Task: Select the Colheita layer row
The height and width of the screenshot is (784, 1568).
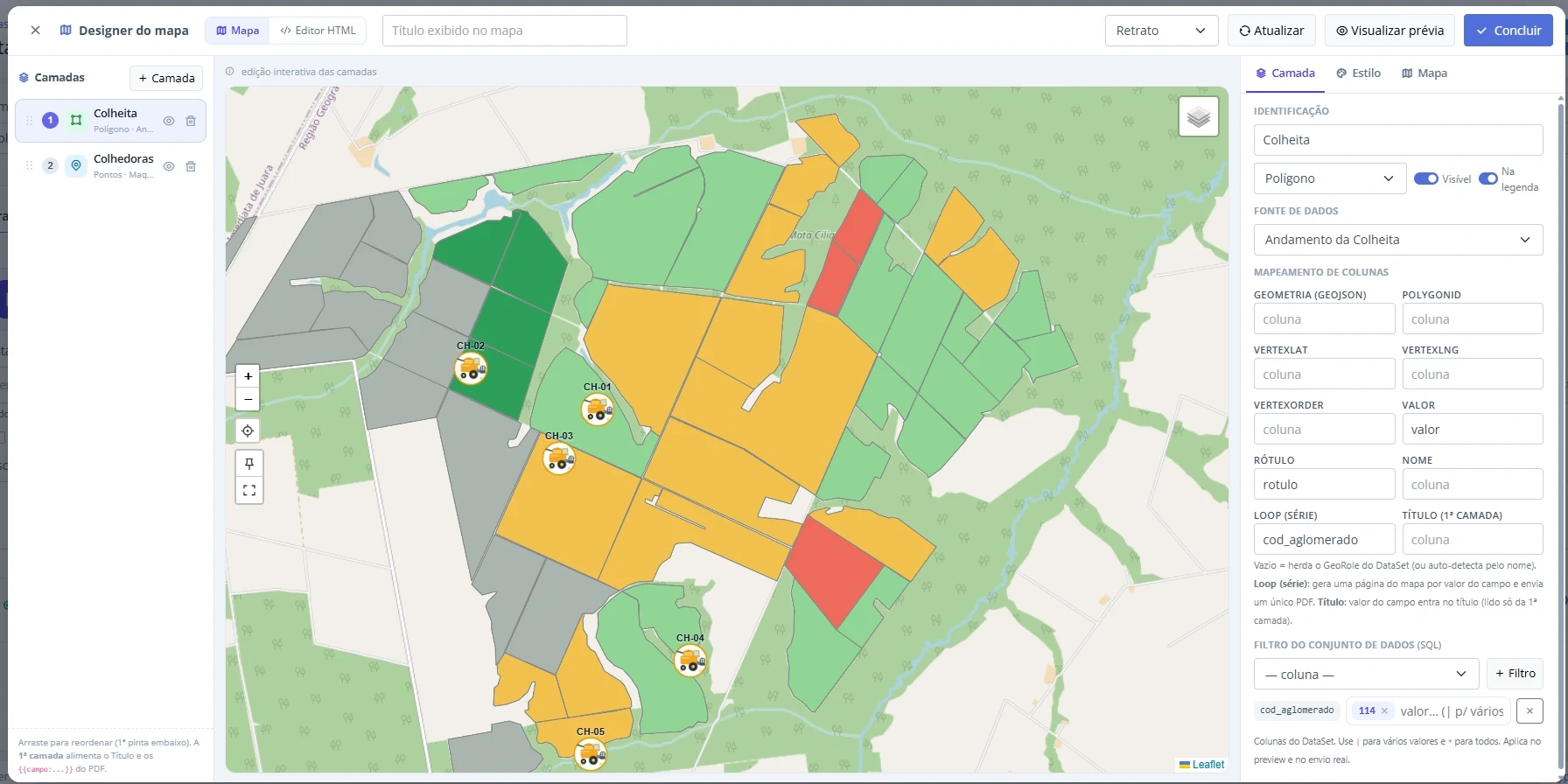Action: (110, 121)
